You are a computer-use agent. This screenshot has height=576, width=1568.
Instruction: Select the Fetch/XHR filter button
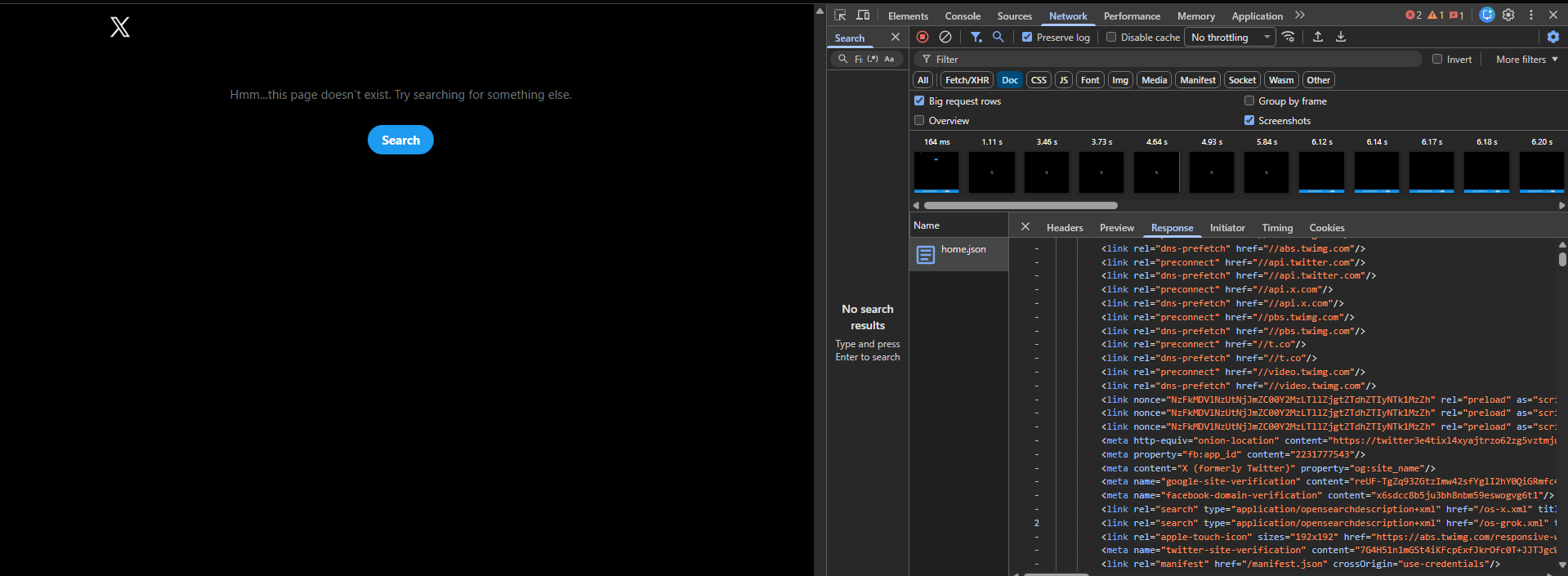coord(967,80)
